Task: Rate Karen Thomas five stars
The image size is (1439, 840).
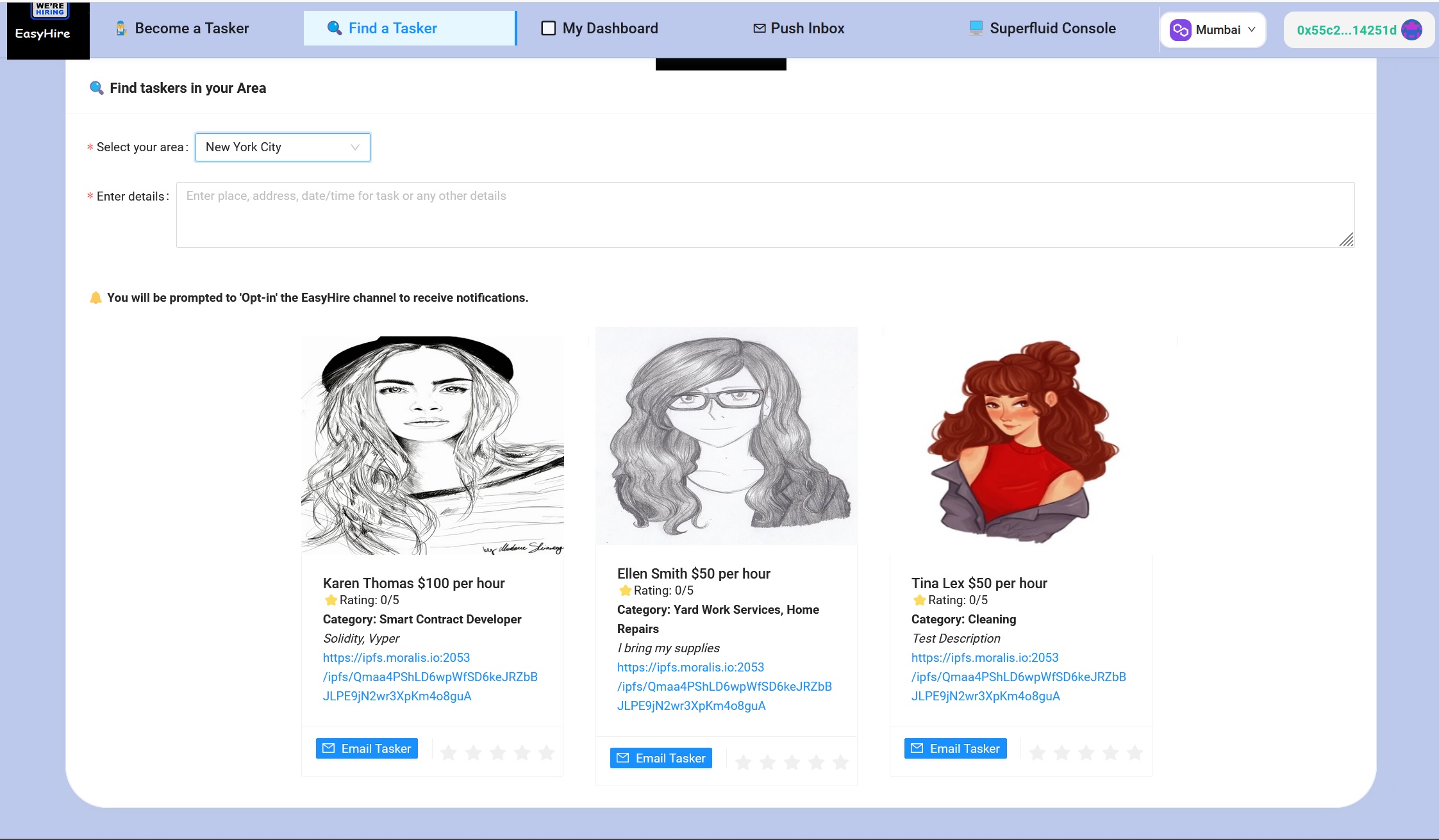Action: 546,752
